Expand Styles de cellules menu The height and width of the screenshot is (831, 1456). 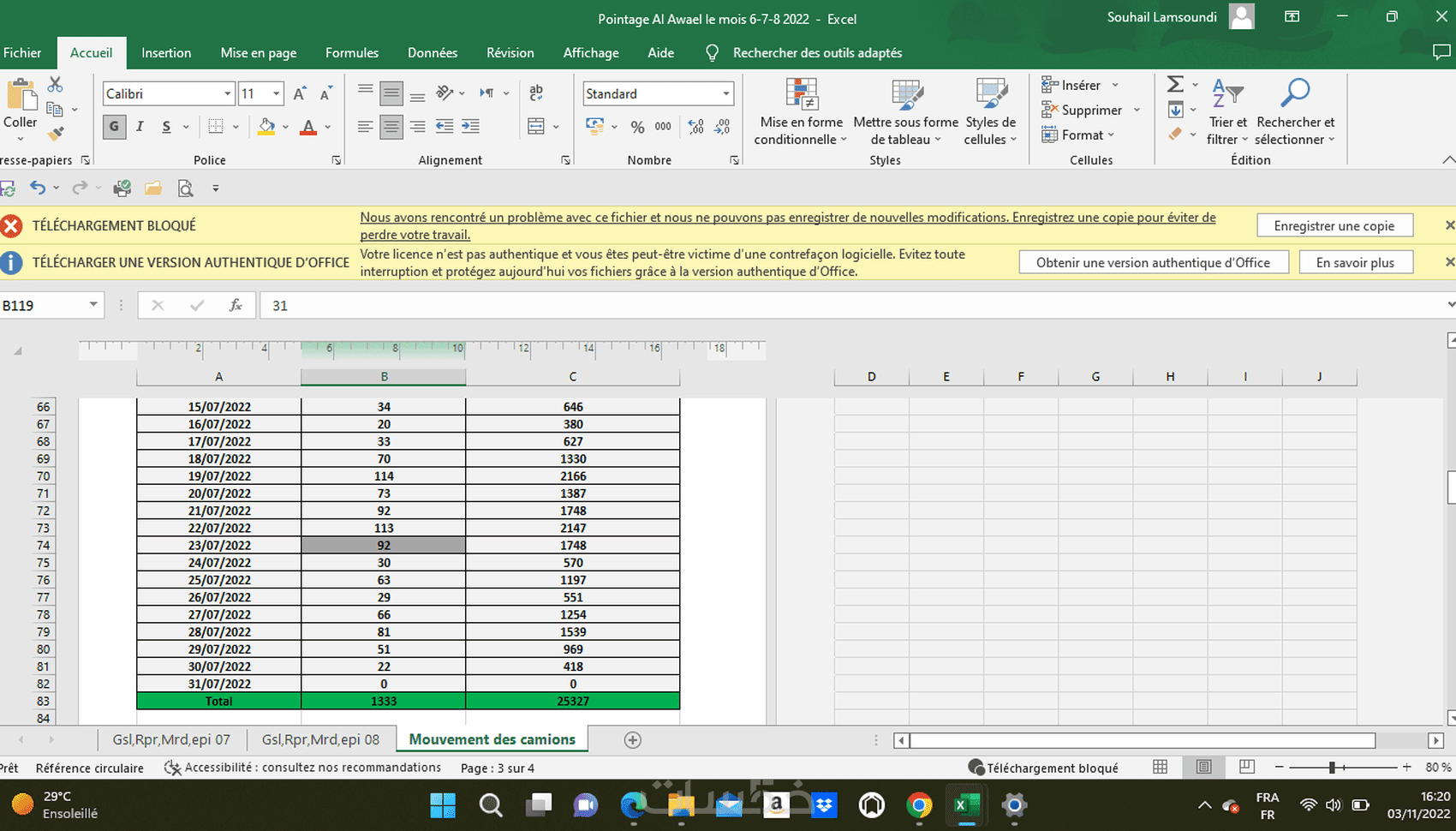990,112
